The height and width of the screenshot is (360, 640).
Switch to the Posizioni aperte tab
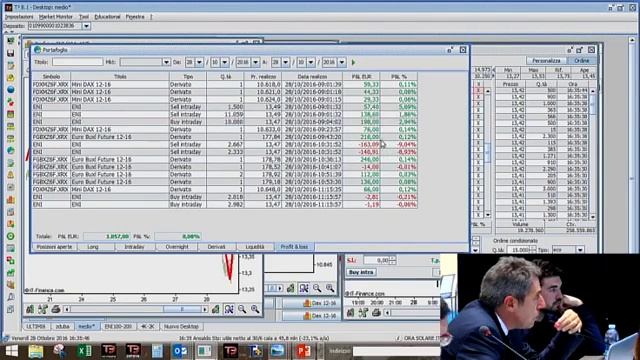click(x=54, y=247)
